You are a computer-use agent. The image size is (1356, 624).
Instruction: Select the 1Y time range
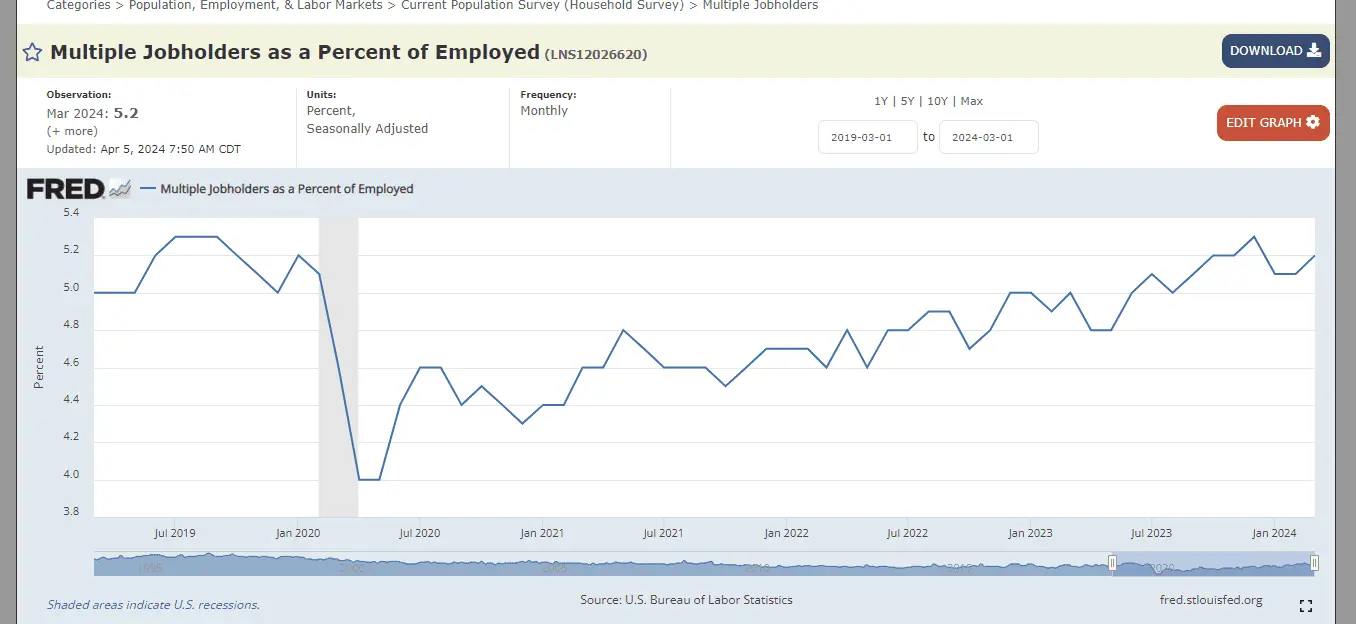[x=880, y=101]
